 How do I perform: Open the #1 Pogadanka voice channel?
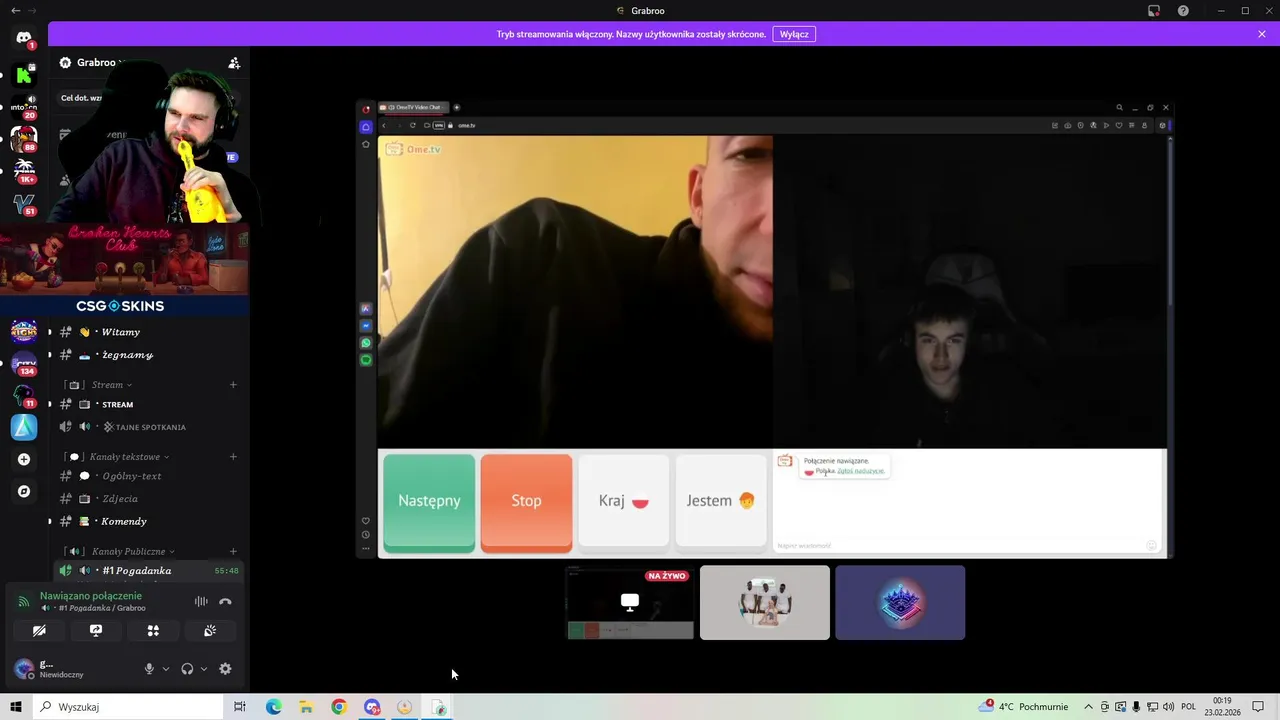pos(149,570)
